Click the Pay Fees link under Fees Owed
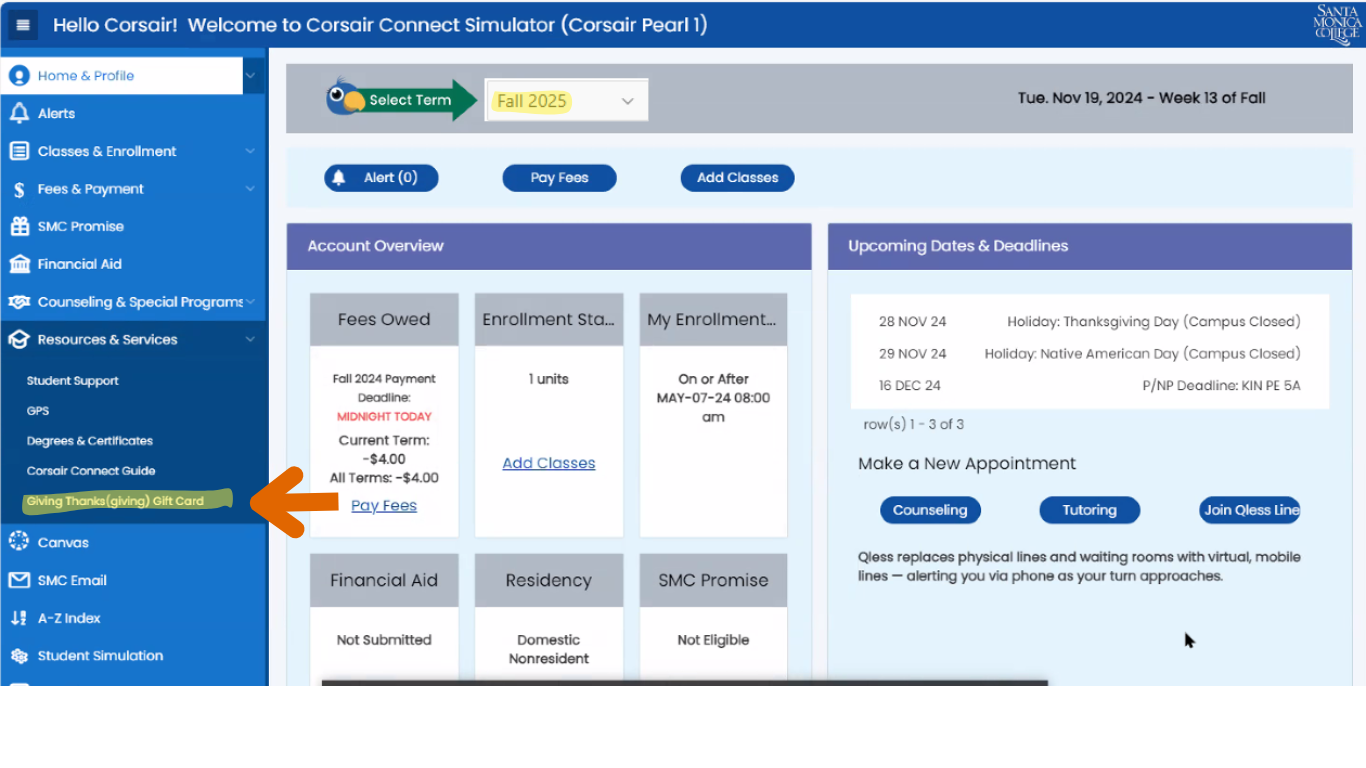The height and width of the screenshot is (768, 1366). coord(384,506)
